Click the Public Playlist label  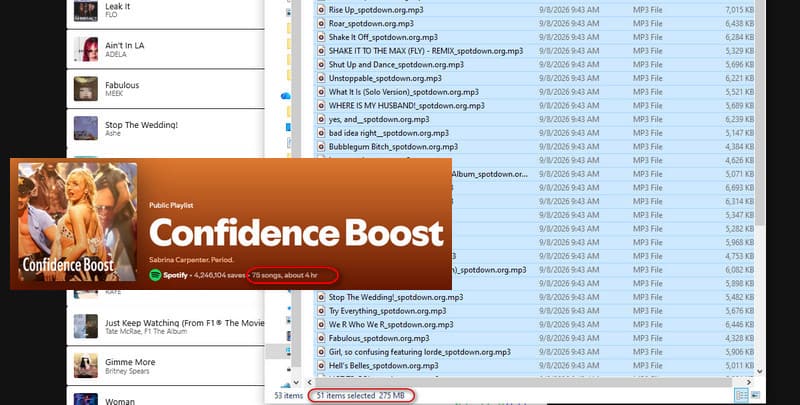click(x=171, y=205)
